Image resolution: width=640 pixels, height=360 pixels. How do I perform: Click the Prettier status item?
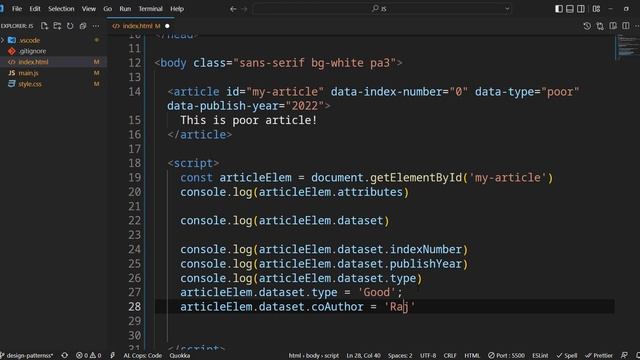[x=599, y=356]
